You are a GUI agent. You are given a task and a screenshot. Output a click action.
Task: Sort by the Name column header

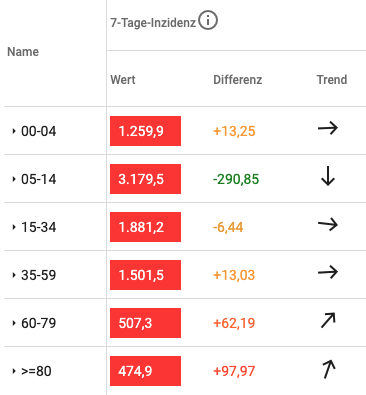(23, 52)
